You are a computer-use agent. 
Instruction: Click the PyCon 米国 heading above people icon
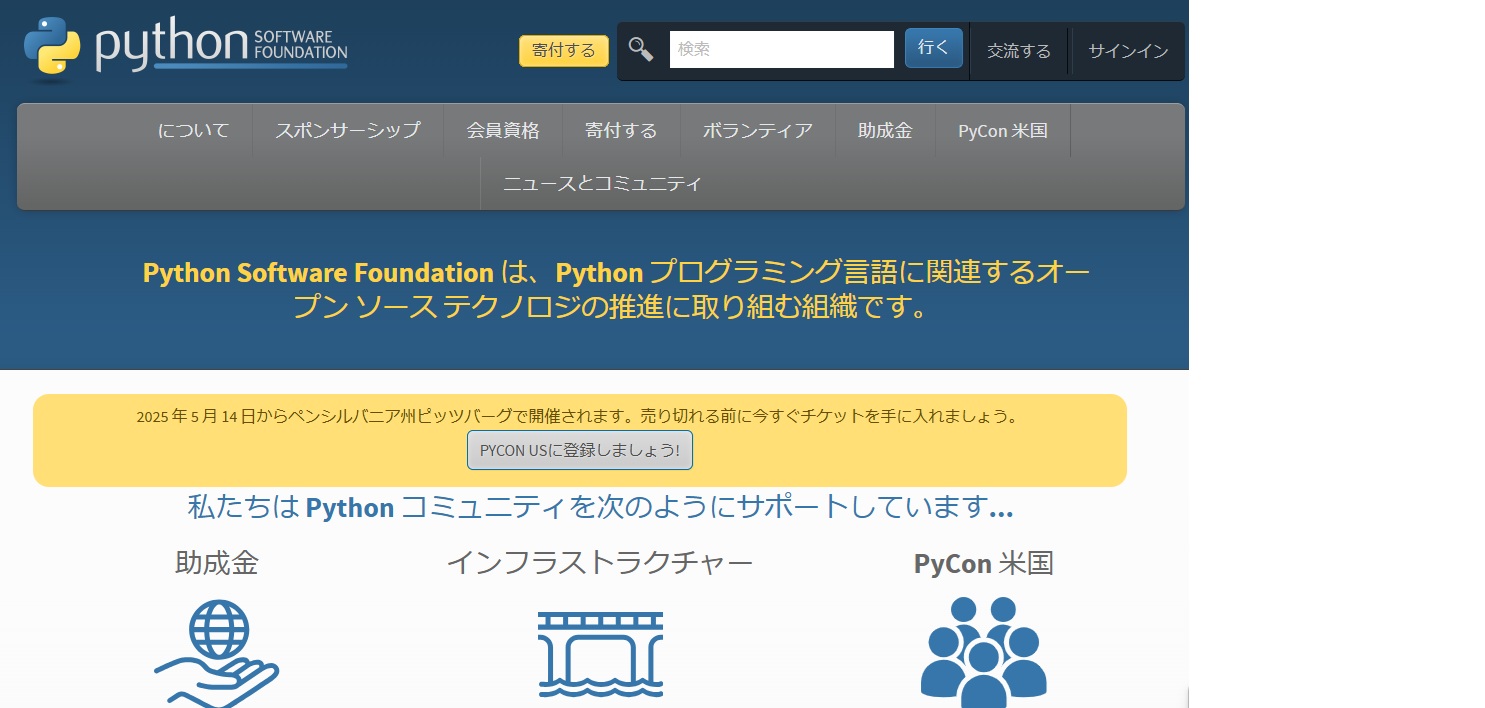pos(984,563)
